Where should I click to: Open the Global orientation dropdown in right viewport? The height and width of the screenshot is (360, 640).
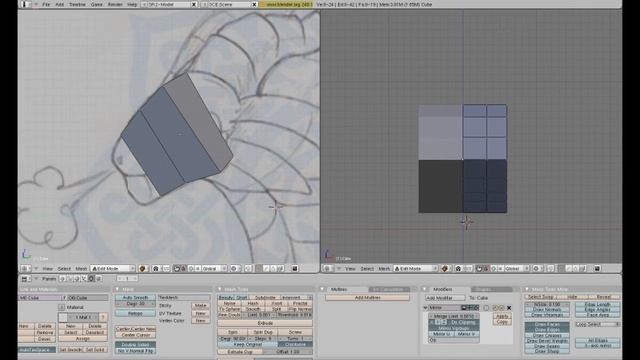[x=516, y=269]
